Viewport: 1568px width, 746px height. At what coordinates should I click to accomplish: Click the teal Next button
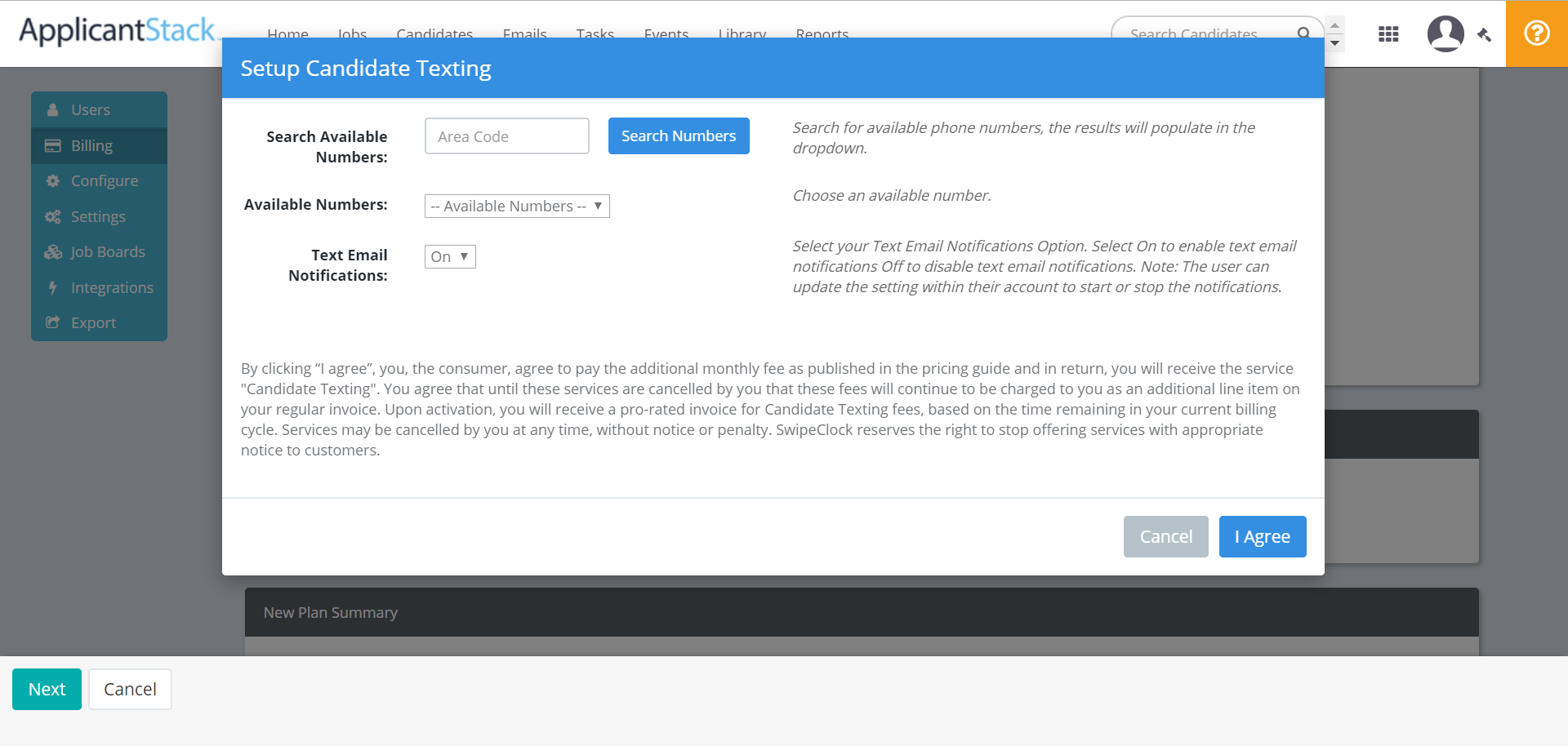tap(47, 690)
